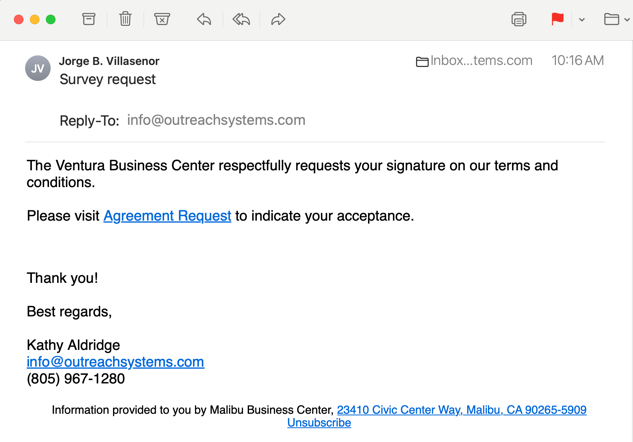Click the Unsubscribe link

tap(319, 423)
